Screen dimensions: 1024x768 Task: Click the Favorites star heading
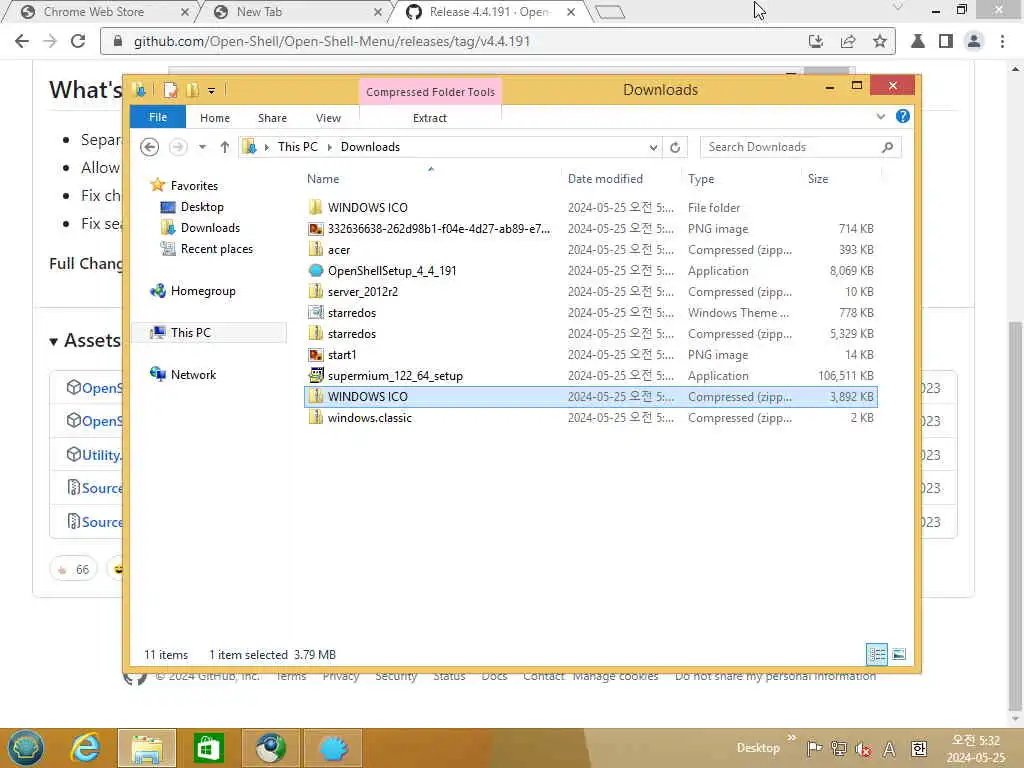click(193, 185)
